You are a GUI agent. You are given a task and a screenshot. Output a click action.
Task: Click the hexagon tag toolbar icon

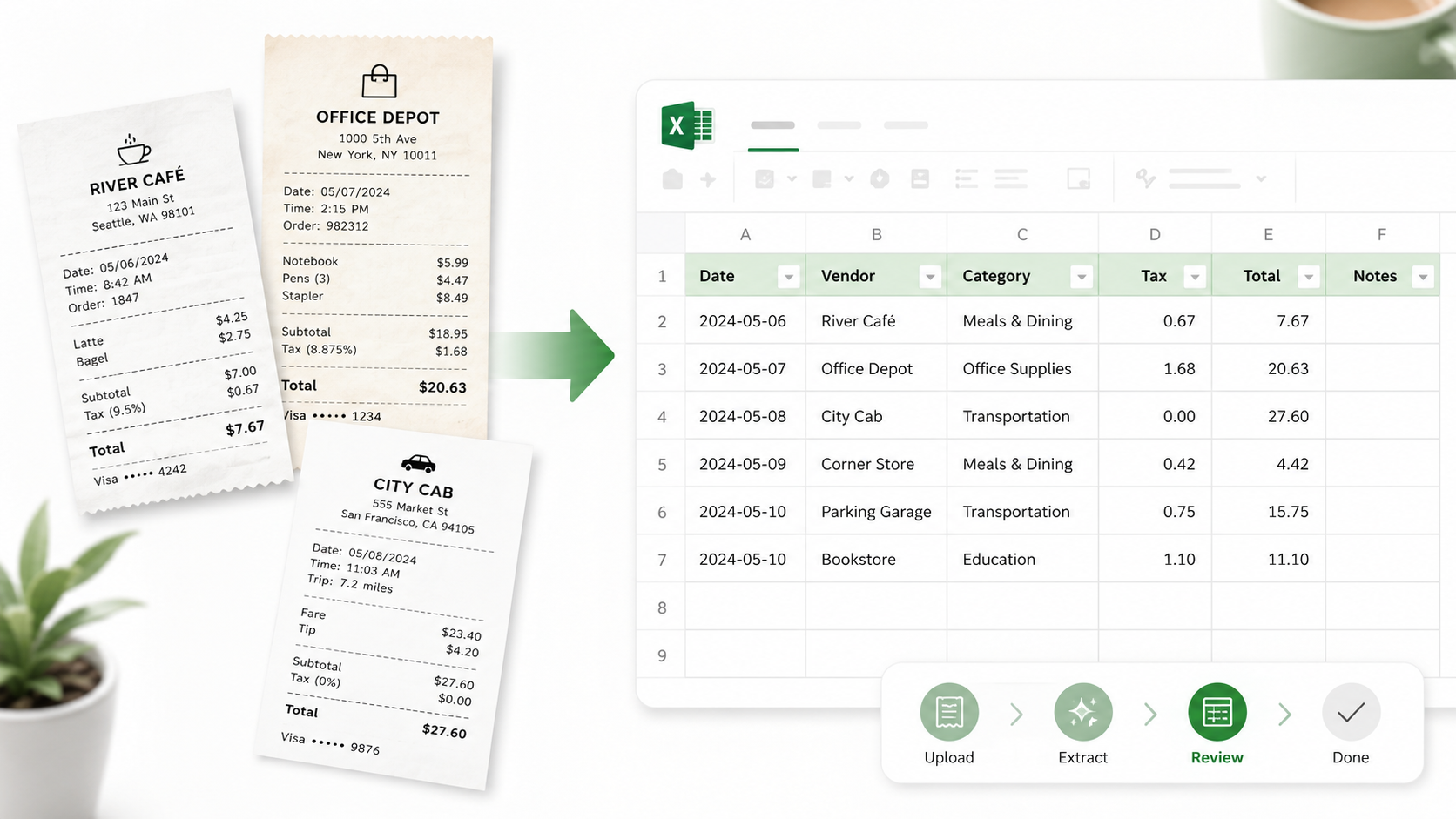[880, 179]
